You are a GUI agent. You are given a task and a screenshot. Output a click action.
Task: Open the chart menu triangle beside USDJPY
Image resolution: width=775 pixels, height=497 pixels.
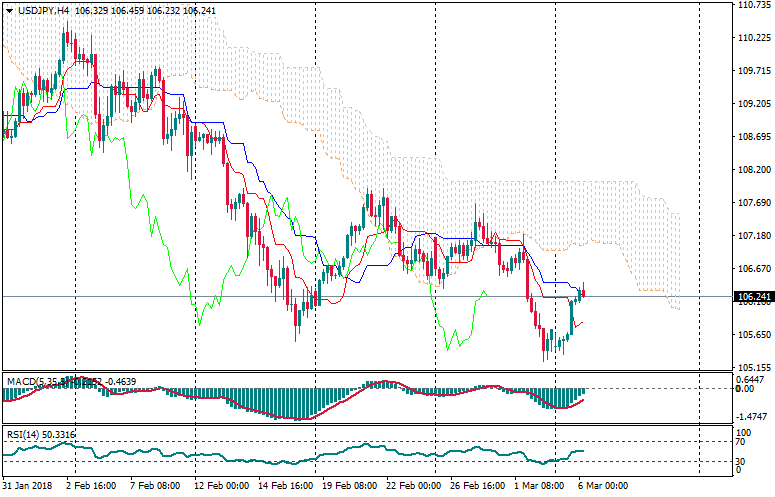[x=8, y=10]
